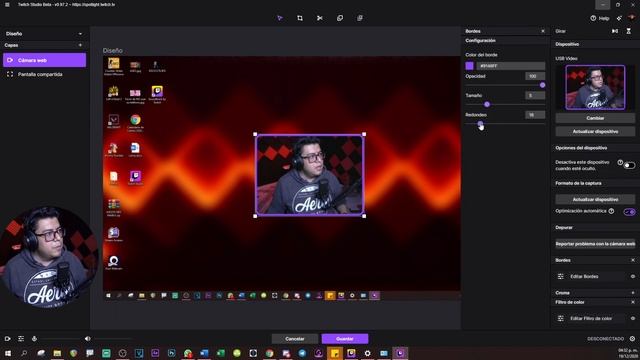The image size is (640, 360).
Task: Open Settings gear in the Windows taskbar
Action: click(367, 353)
